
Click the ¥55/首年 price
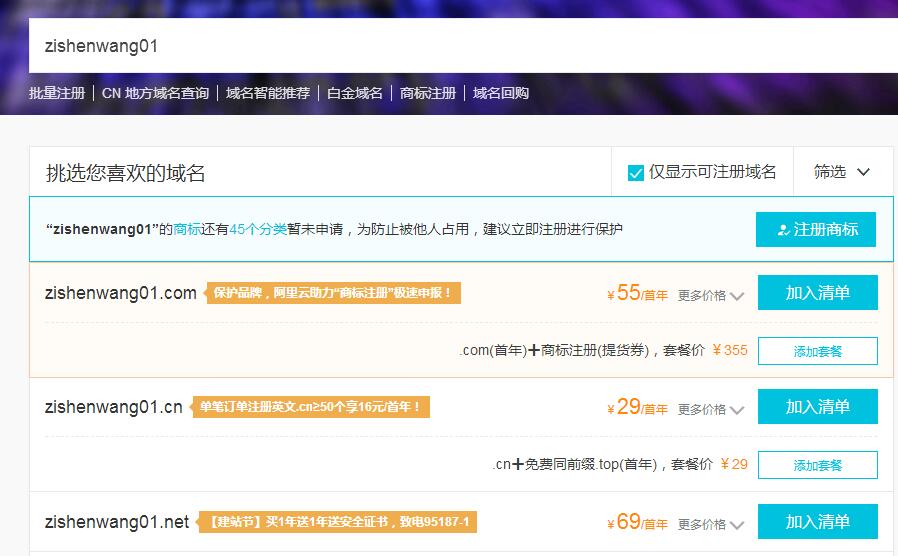(637, 293)
